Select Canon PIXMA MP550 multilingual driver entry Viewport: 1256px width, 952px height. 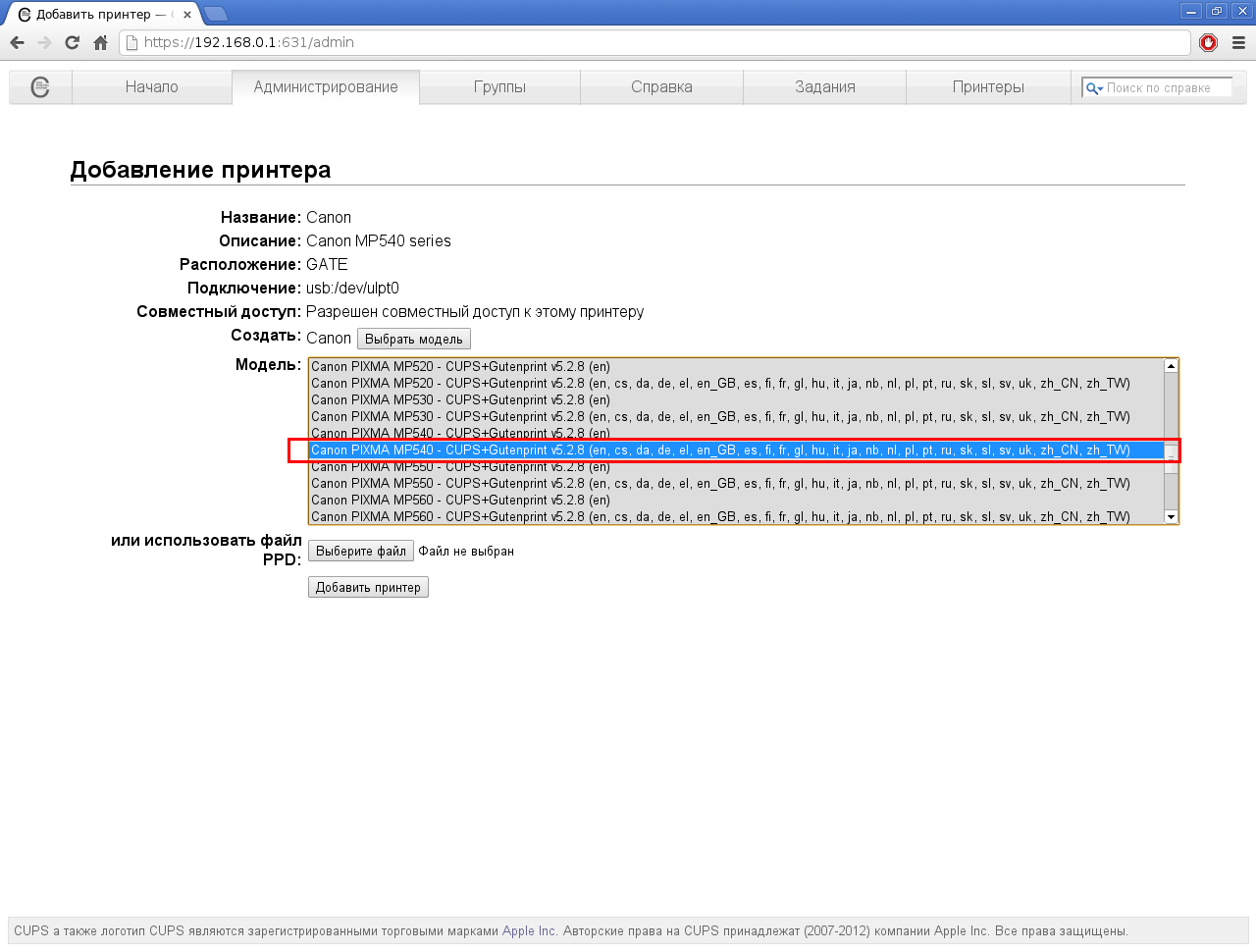click(736, 484)
